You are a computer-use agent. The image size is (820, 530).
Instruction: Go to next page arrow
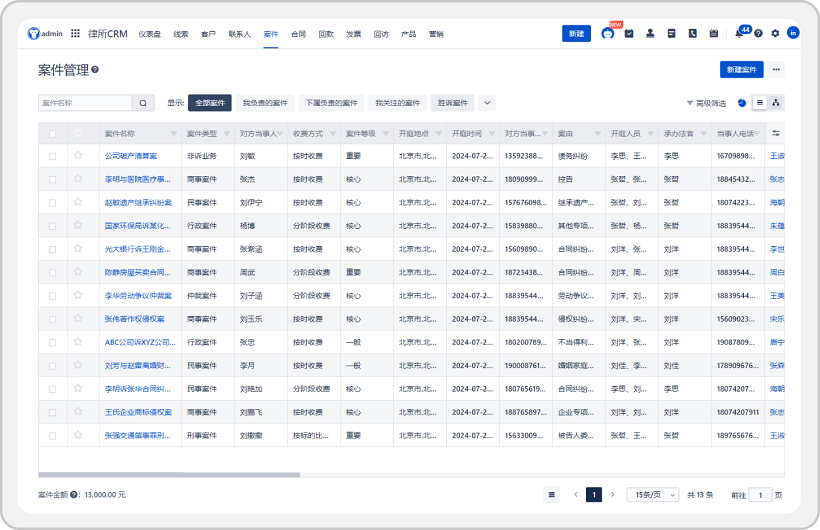coord(612,494)
